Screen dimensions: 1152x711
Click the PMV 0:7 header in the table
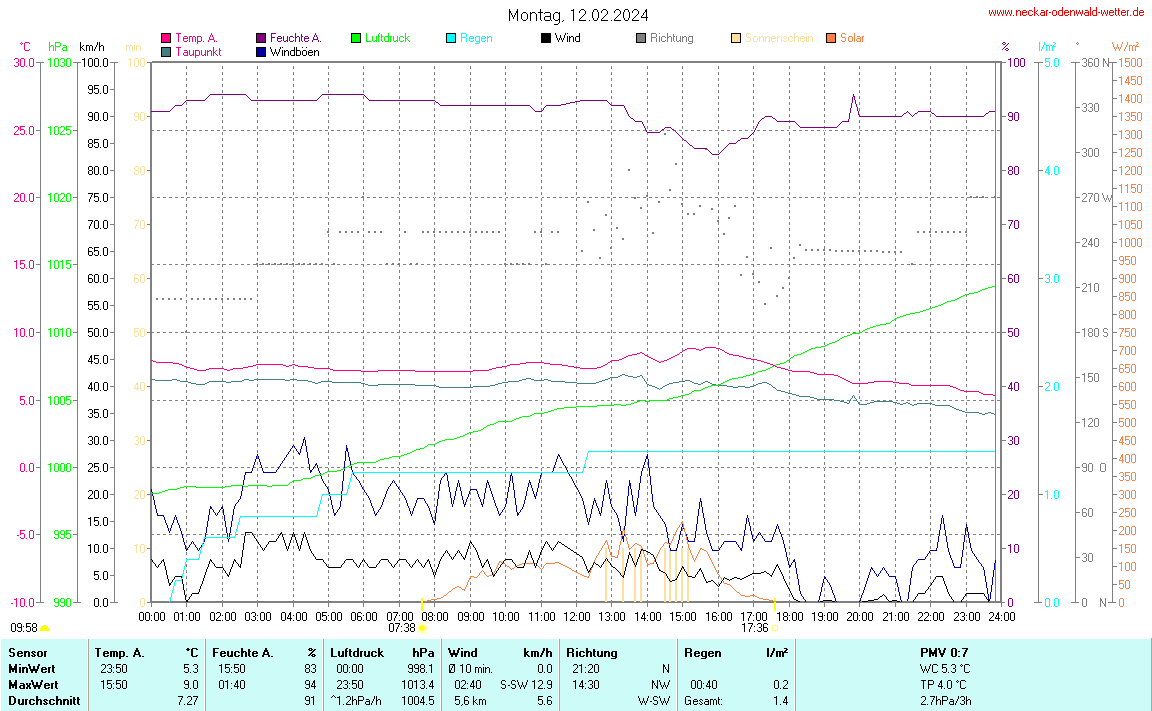944,653
